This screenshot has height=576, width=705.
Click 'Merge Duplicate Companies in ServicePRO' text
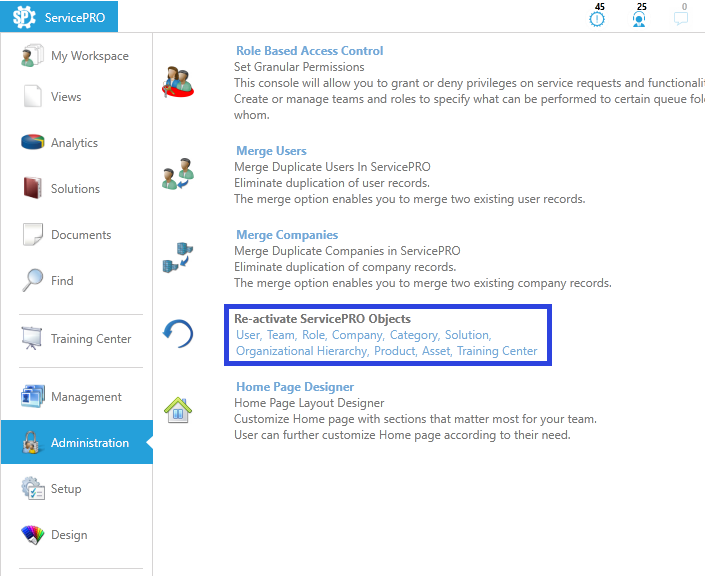pyautogui.click(x=347, y=251)
